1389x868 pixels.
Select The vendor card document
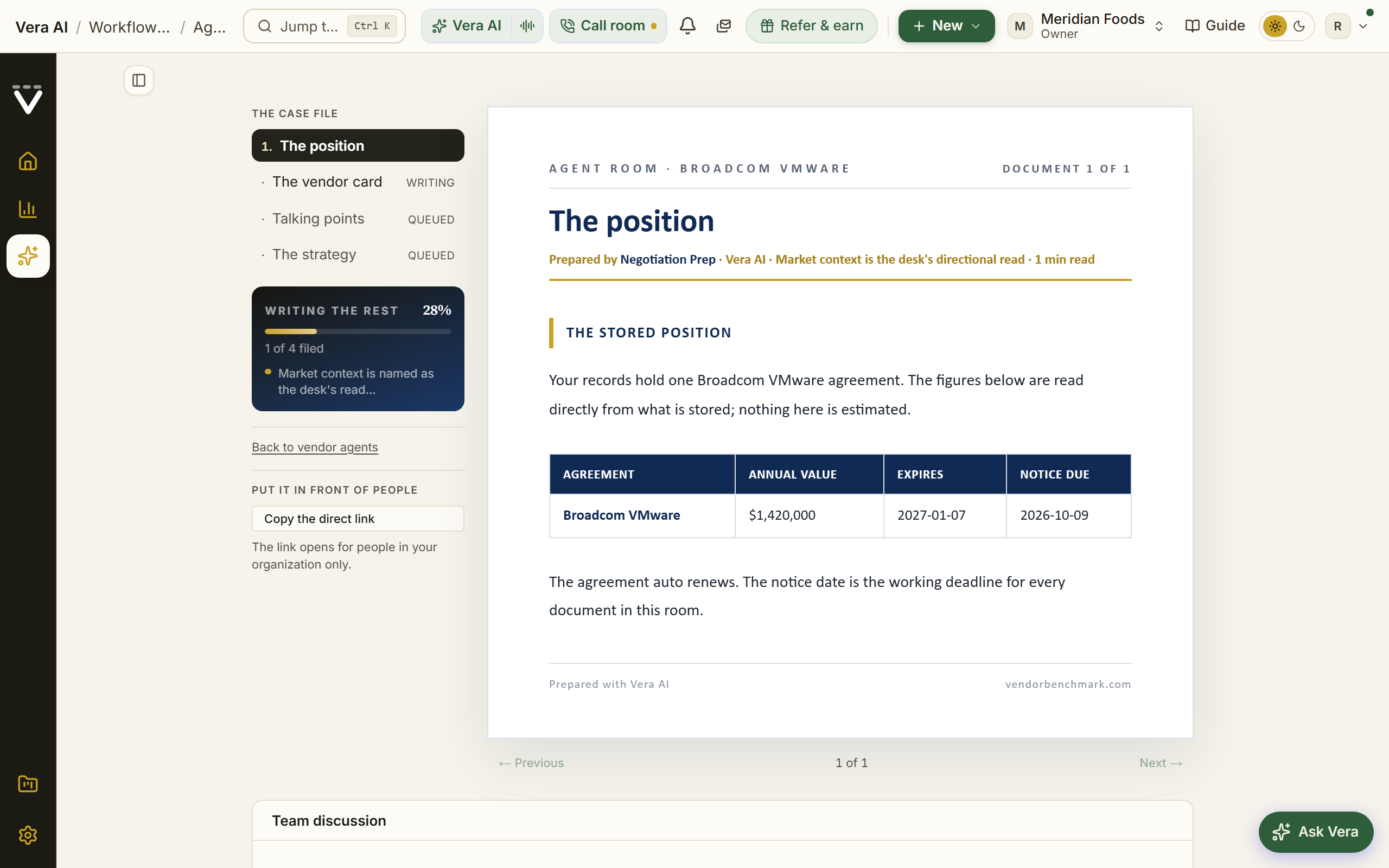click(358, 182)
